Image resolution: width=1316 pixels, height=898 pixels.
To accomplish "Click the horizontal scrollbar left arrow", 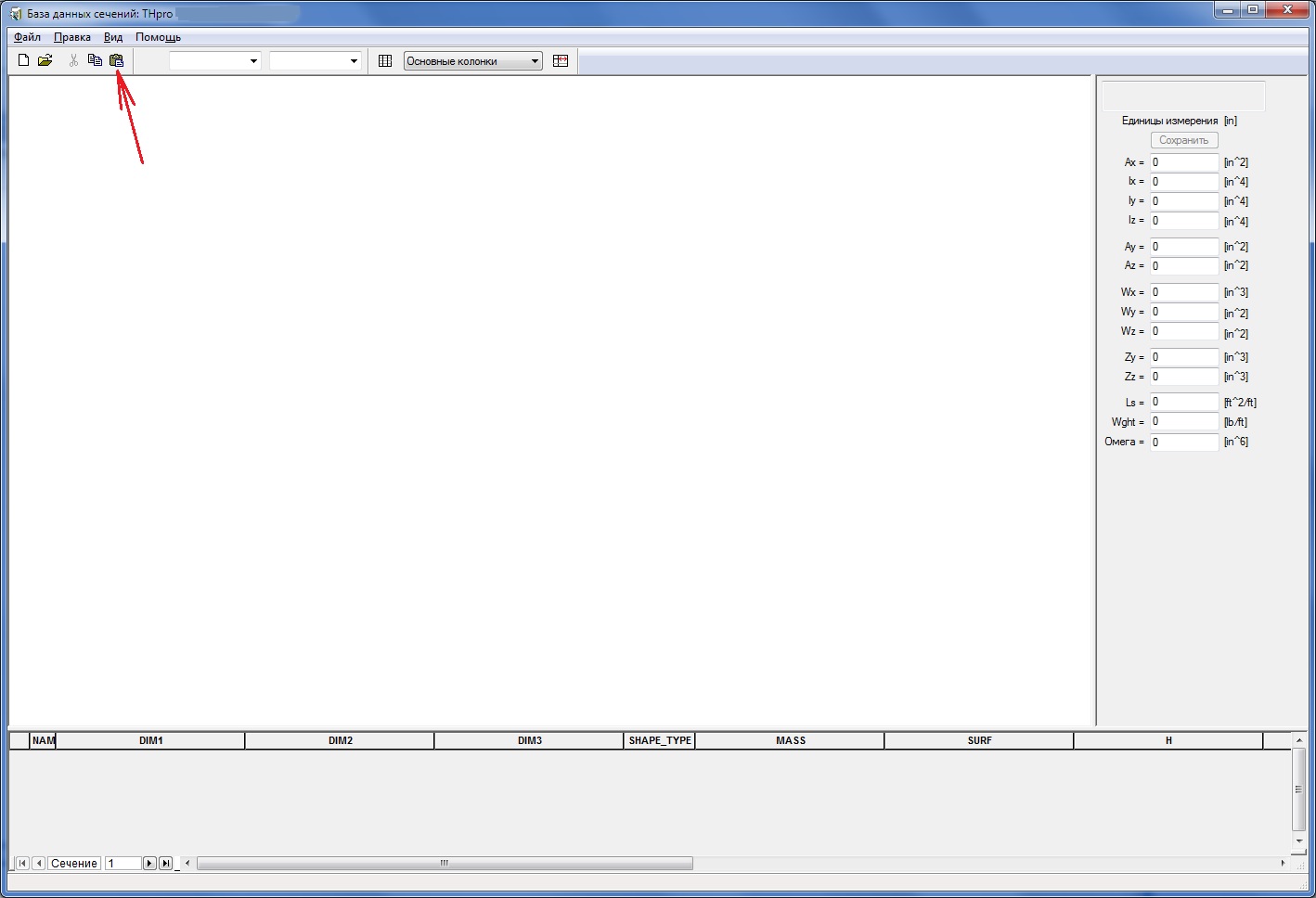I will coord(187,863).
